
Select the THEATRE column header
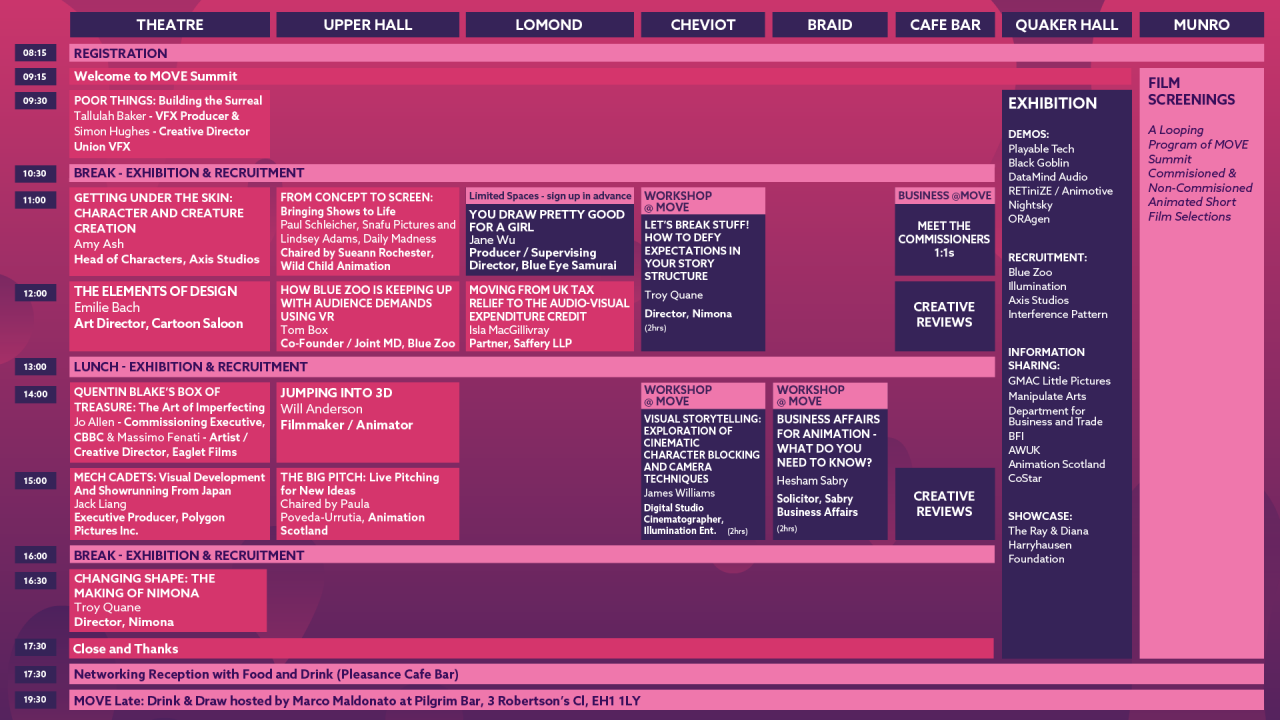(170, 25)
